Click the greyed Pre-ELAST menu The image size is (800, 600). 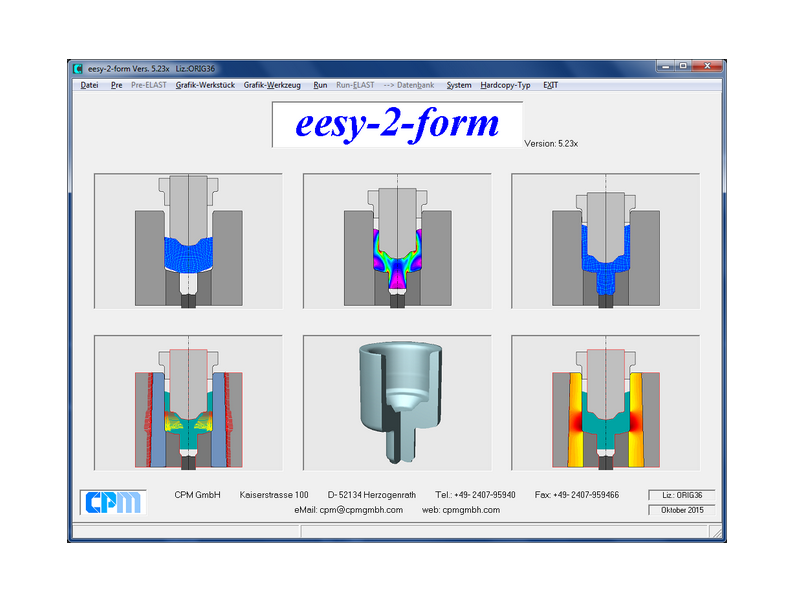click(x=148, y=85)
